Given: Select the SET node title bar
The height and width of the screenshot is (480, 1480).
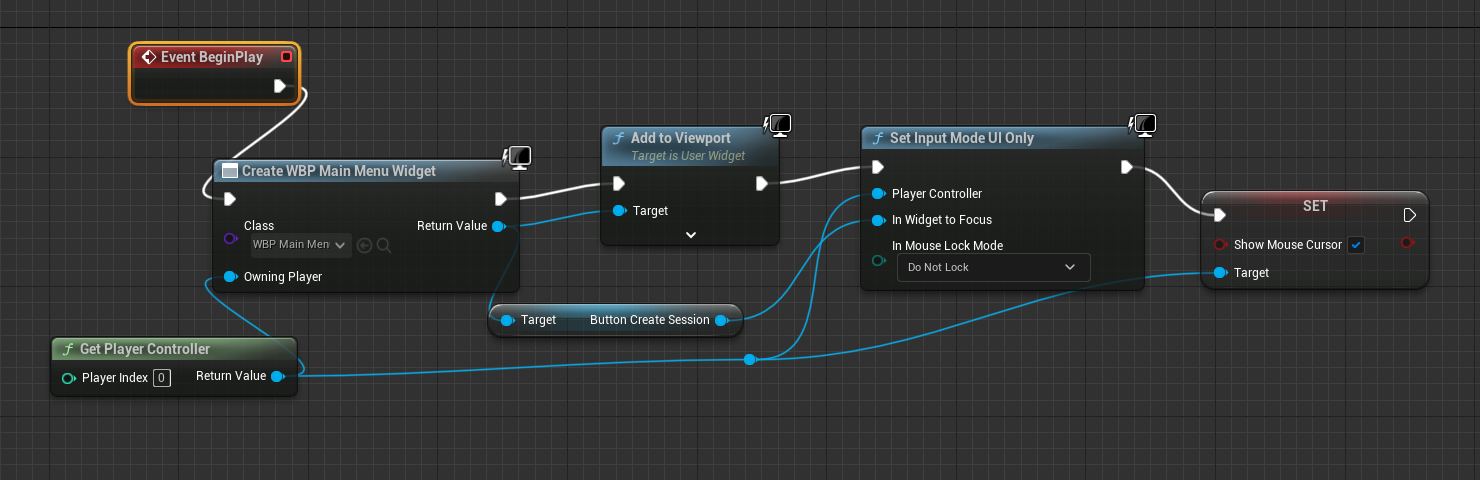Looking at the screenshot, I should (x=1315, y=205).
